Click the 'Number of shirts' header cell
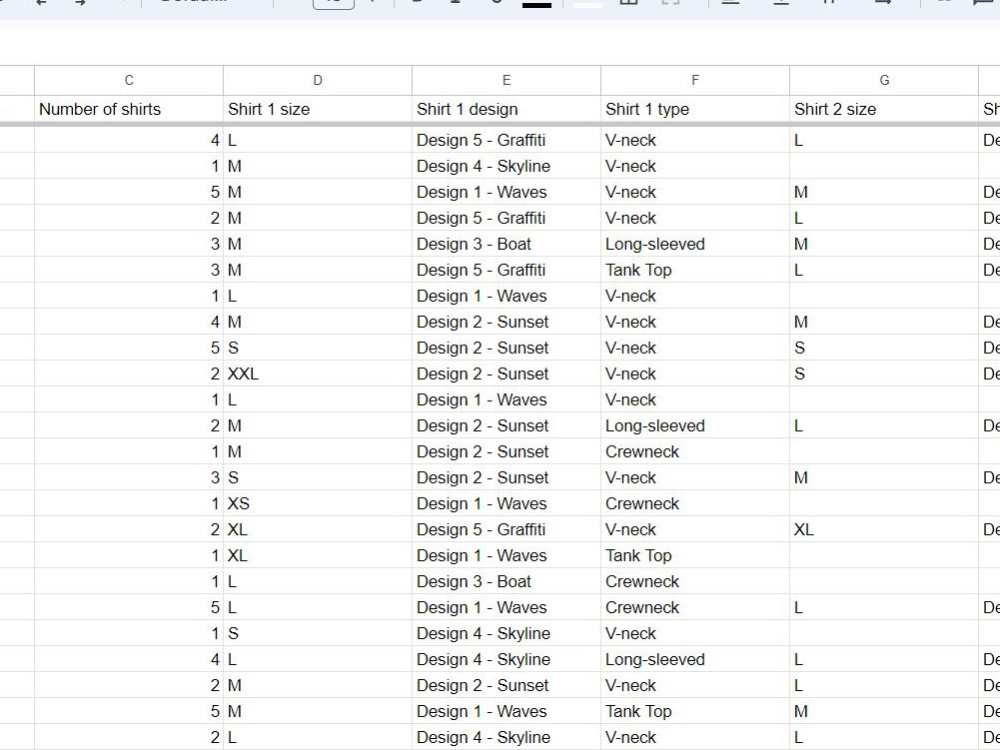This screenshot has width=1000, height=750. point(129,109)
